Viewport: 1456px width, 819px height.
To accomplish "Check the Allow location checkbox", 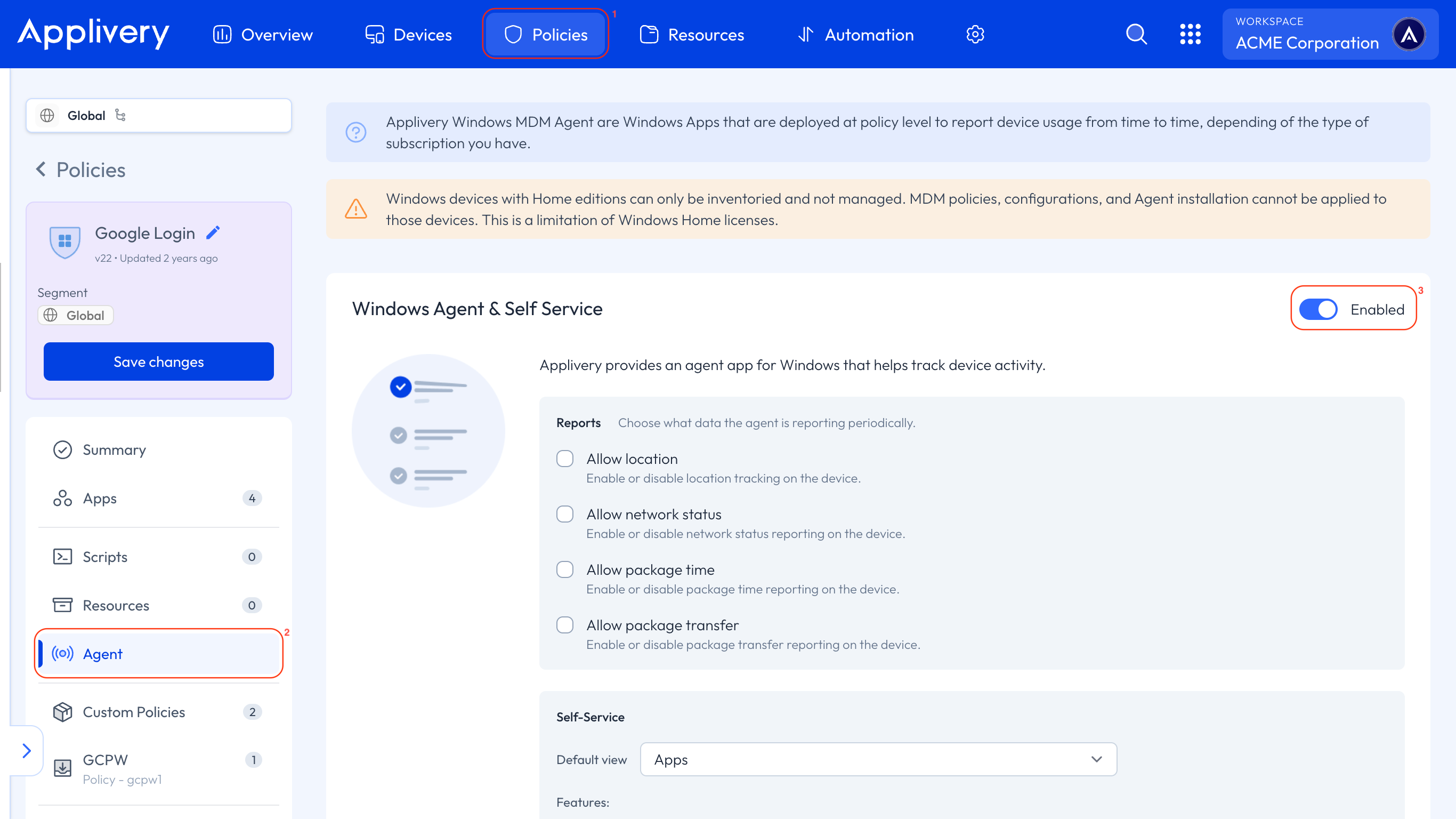I will click(564, 459).
